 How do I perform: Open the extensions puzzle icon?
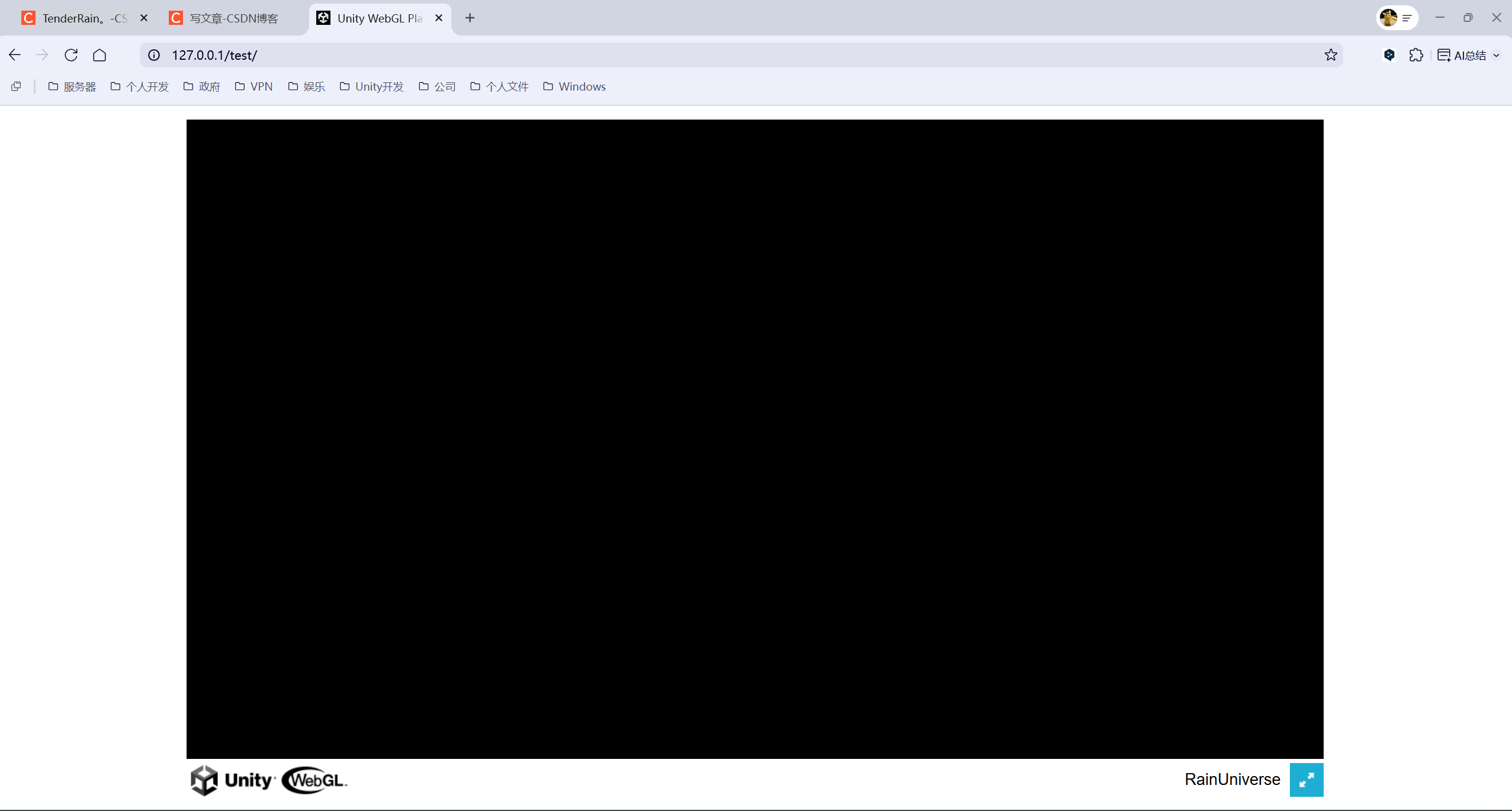[1416, 55]
